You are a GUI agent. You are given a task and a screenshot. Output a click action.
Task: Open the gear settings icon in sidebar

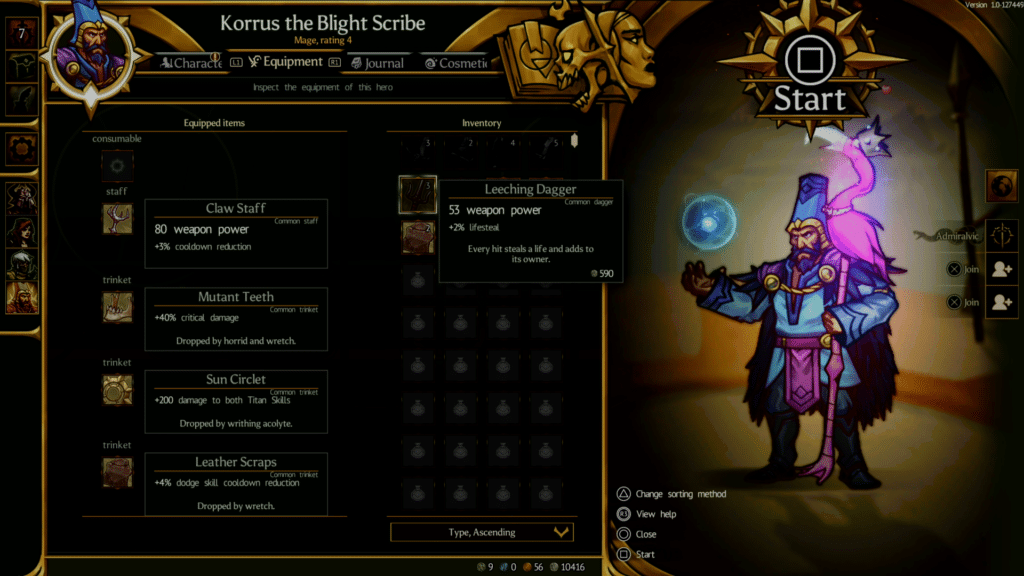22,148
